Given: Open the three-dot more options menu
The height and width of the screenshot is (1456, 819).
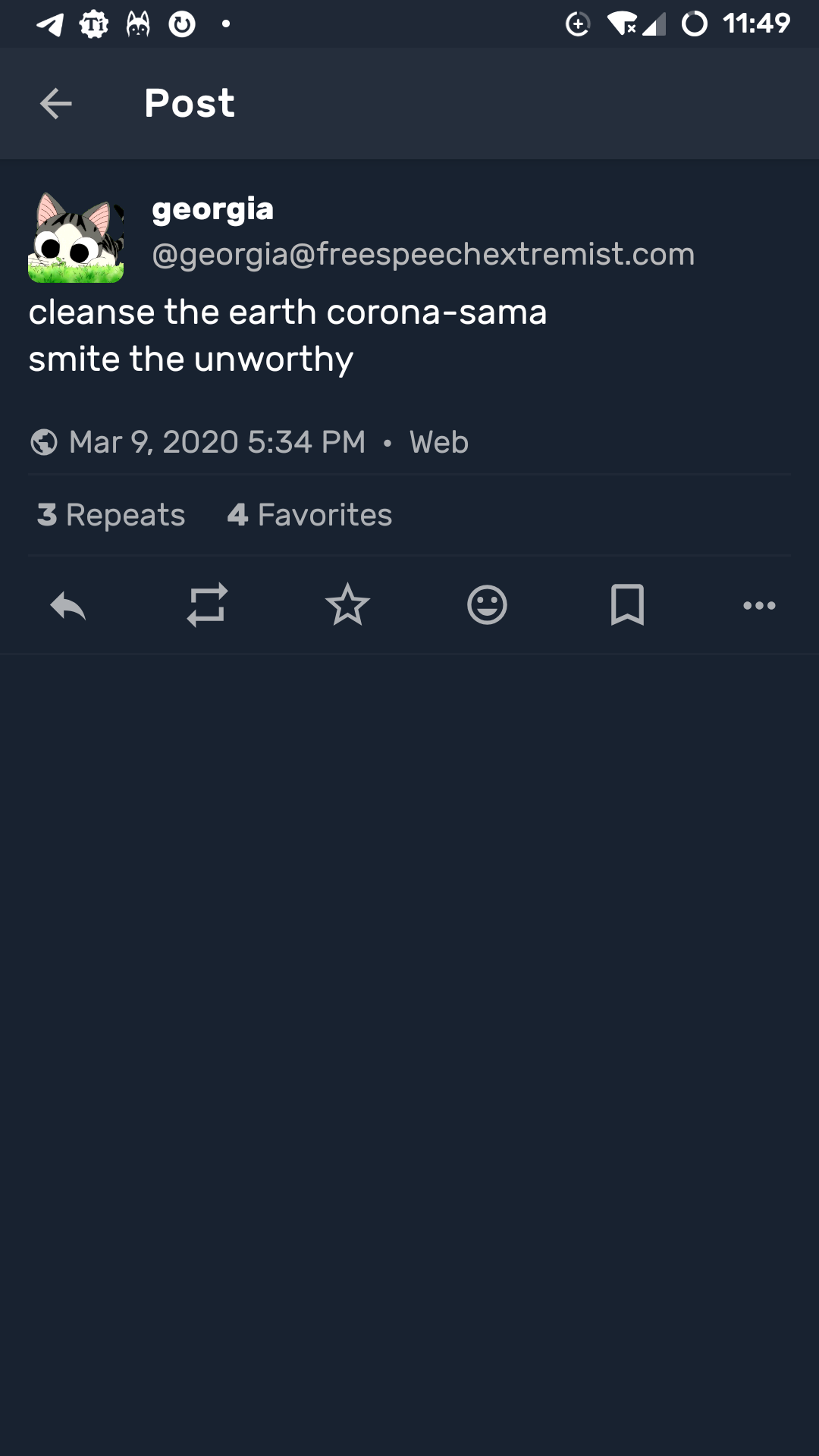Looking at the screenshot, I should (759, 605).
